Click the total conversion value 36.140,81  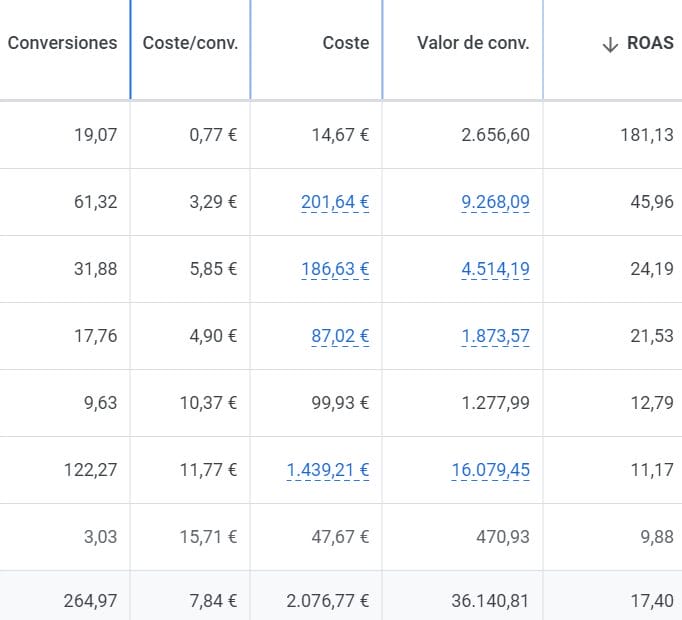(x=485, y=600)
